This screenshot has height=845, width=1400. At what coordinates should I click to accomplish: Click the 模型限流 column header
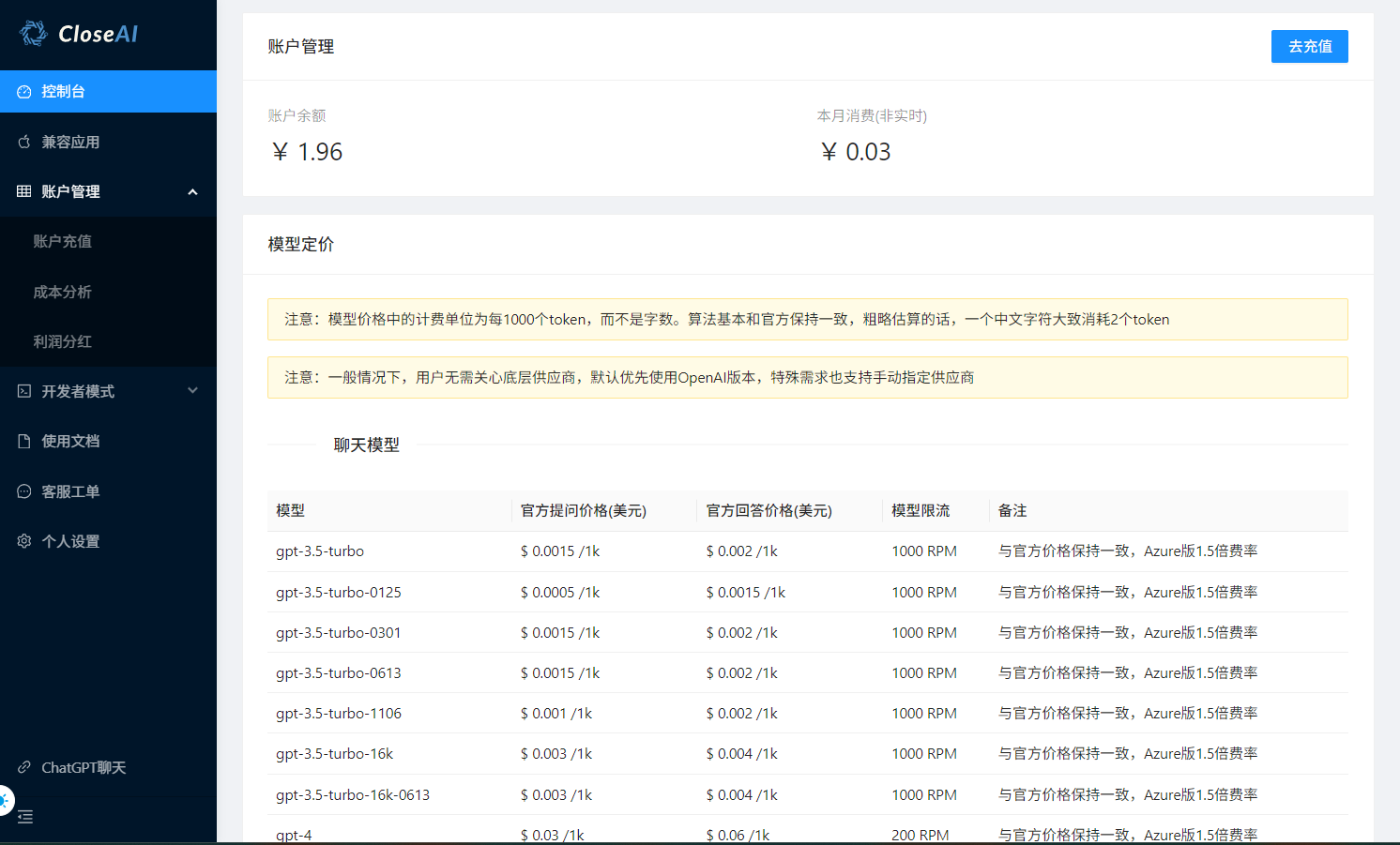tap(920, 510)
